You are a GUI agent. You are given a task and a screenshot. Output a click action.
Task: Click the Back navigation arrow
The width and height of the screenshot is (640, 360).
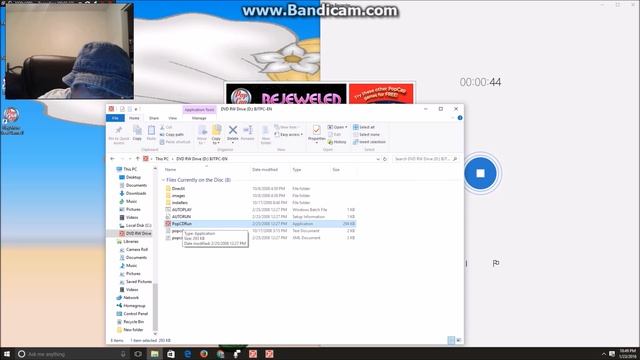click(113, 159)
